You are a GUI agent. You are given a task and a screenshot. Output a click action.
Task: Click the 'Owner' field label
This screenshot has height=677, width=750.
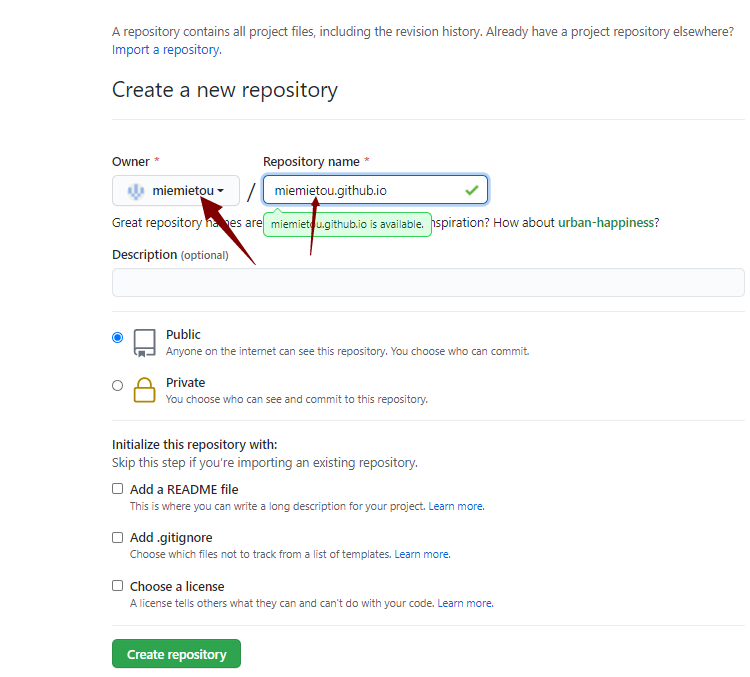pos(131,162)
